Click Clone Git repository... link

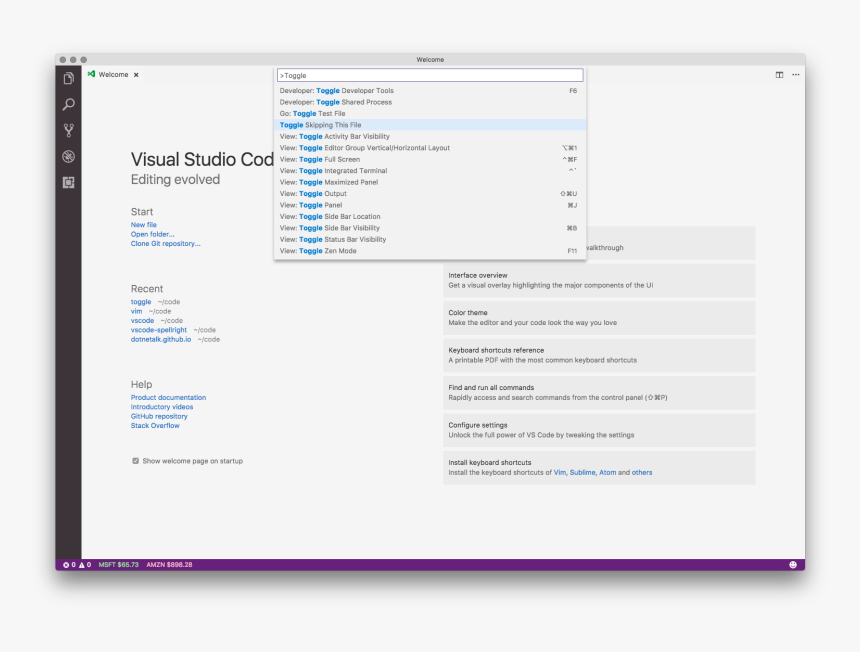pyautogui.click(x=166, y=243)
